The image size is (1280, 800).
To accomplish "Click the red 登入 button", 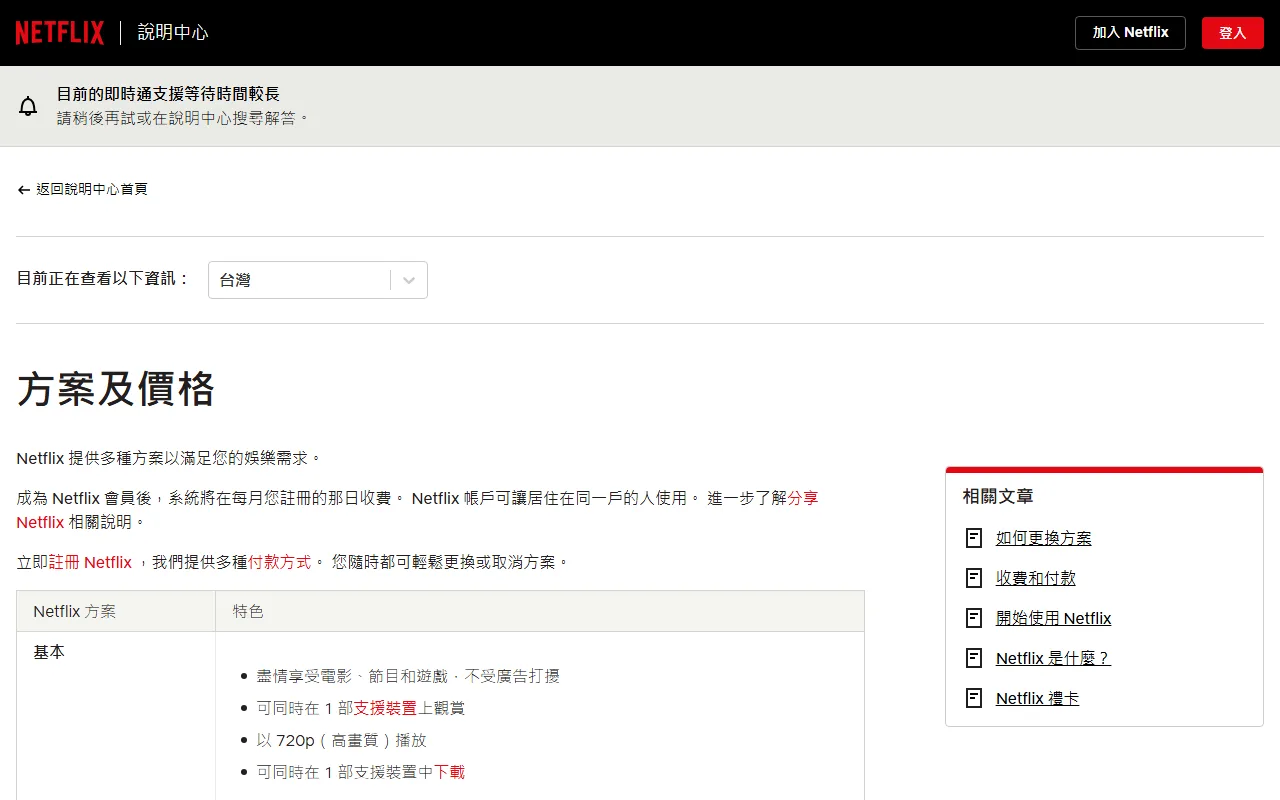I will click(x=1233, y=32).
